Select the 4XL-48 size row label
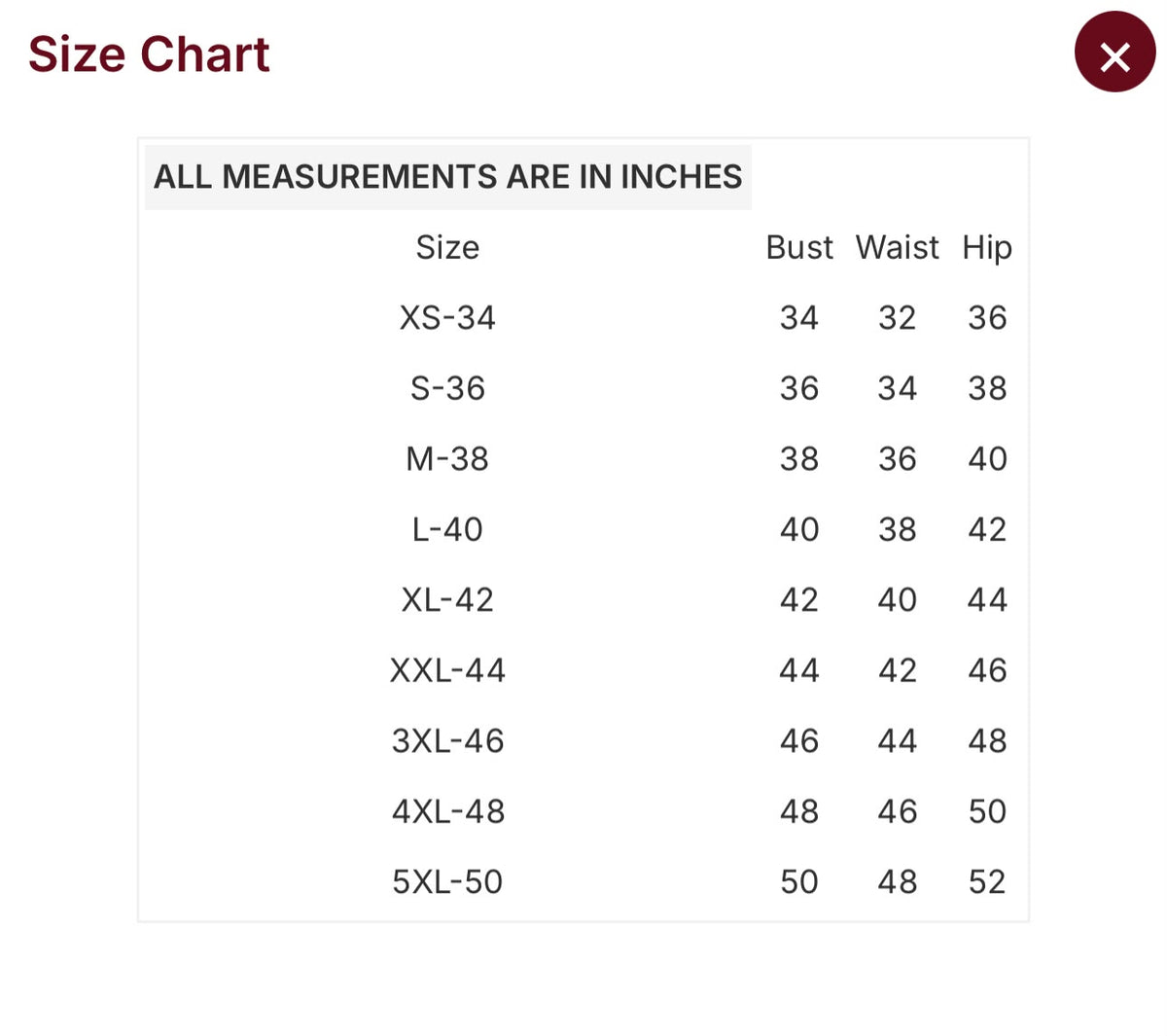The height and width of the screenshot is (1036, 1167). [x=447, y=811]
